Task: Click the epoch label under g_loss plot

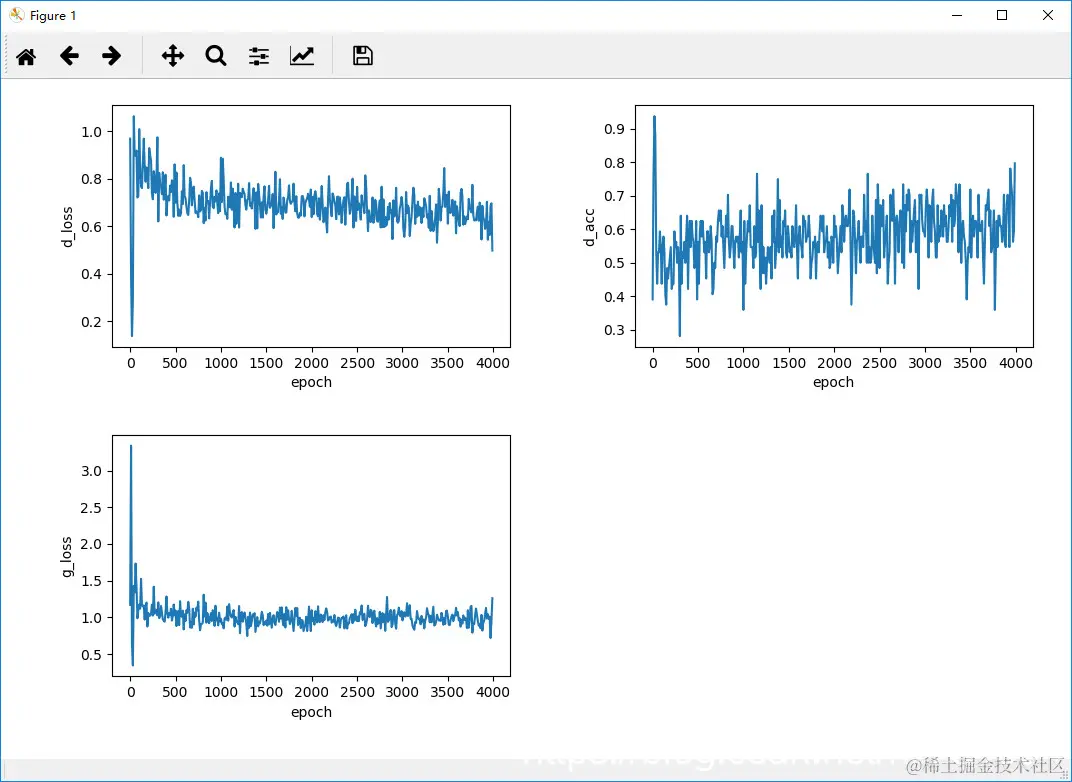Action: [x=311, y=712]
